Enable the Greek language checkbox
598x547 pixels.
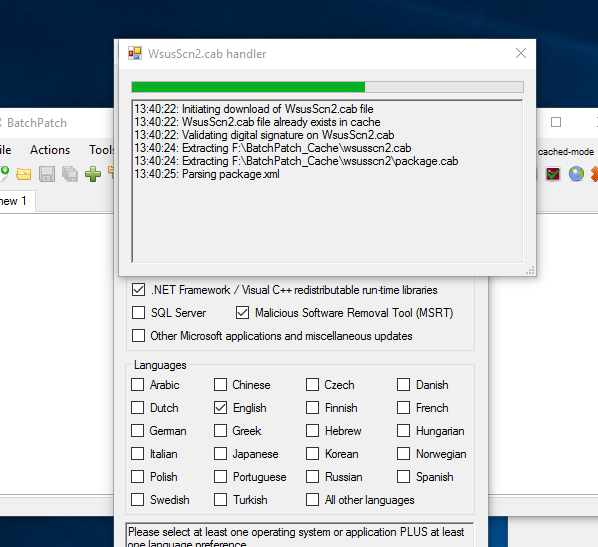coord(220,431)
